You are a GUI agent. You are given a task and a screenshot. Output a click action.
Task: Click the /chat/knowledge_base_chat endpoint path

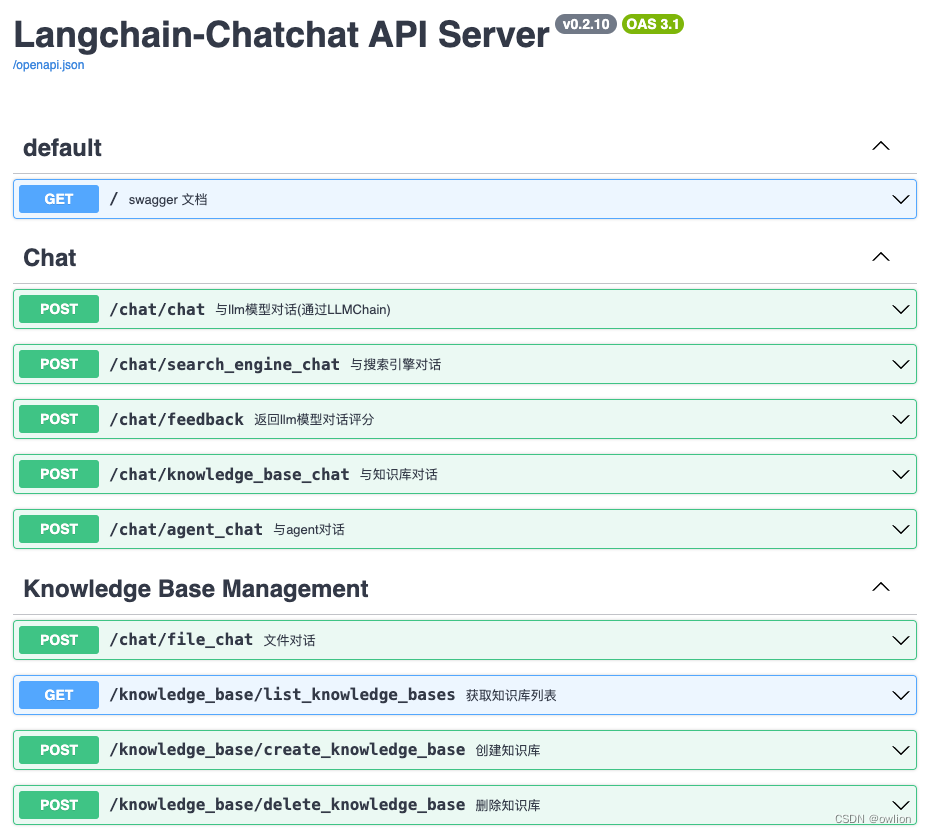(229, 475)
